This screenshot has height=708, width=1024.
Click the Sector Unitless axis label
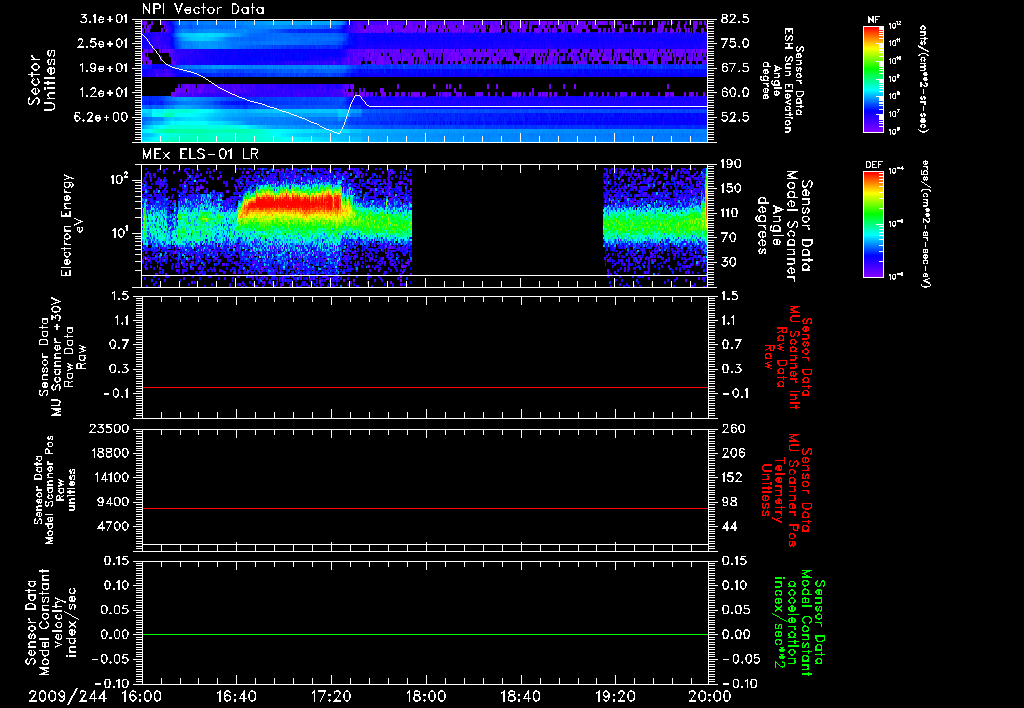(41, 80)
